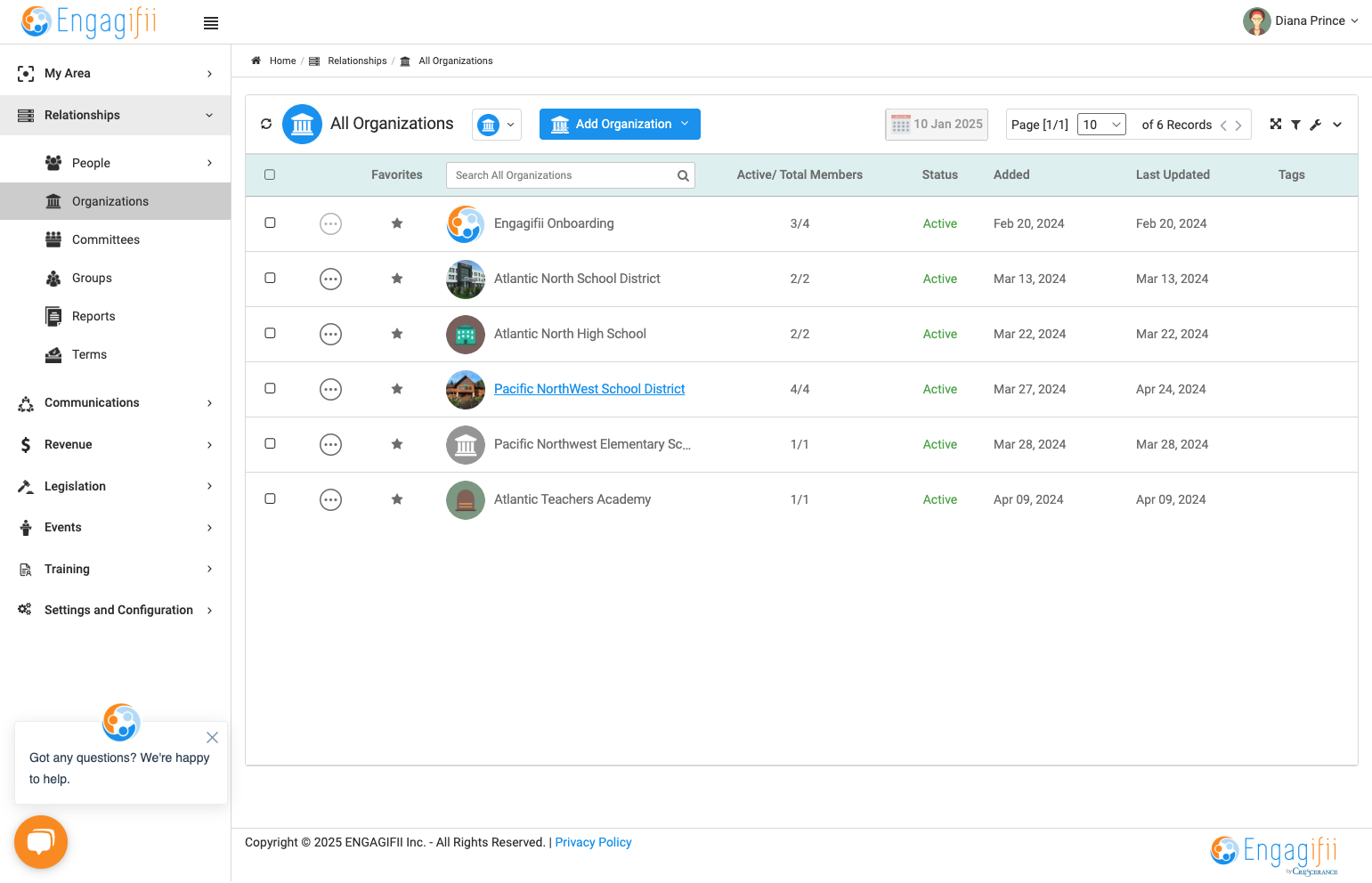The width and height of the screenshot is (1372, 883).
Task: Click the wrench settings icon
Action: coord(1316,125)
